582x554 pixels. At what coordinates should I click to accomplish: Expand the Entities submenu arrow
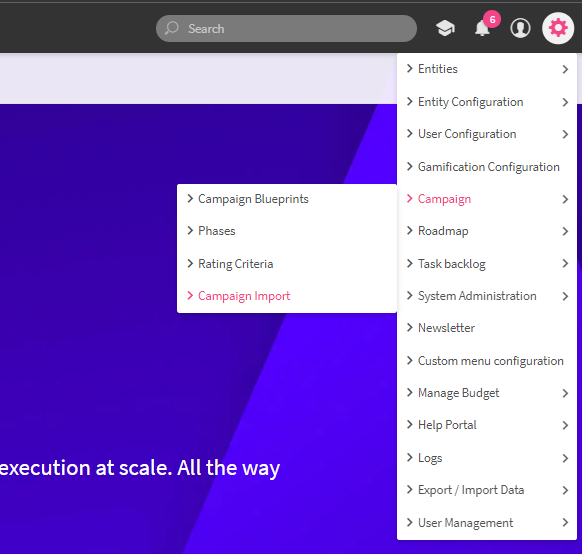565,69
